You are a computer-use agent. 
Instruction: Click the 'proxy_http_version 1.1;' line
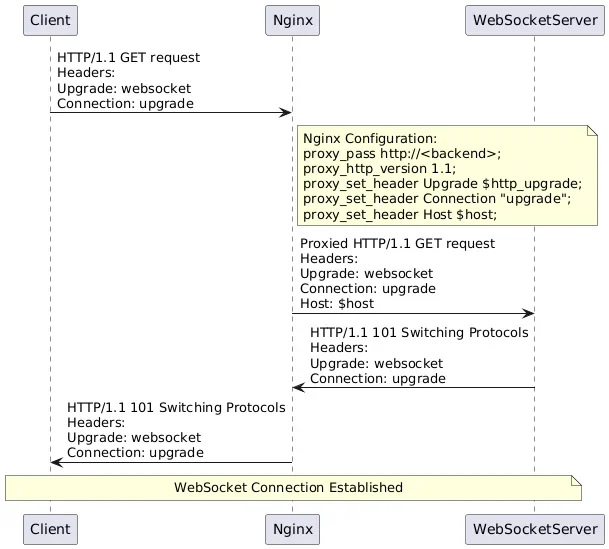point(379,169)
